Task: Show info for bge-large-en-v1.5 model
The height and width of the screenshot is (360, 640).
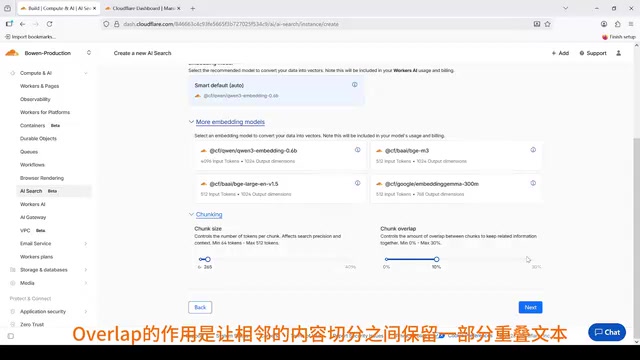Action: click(358, 183)
